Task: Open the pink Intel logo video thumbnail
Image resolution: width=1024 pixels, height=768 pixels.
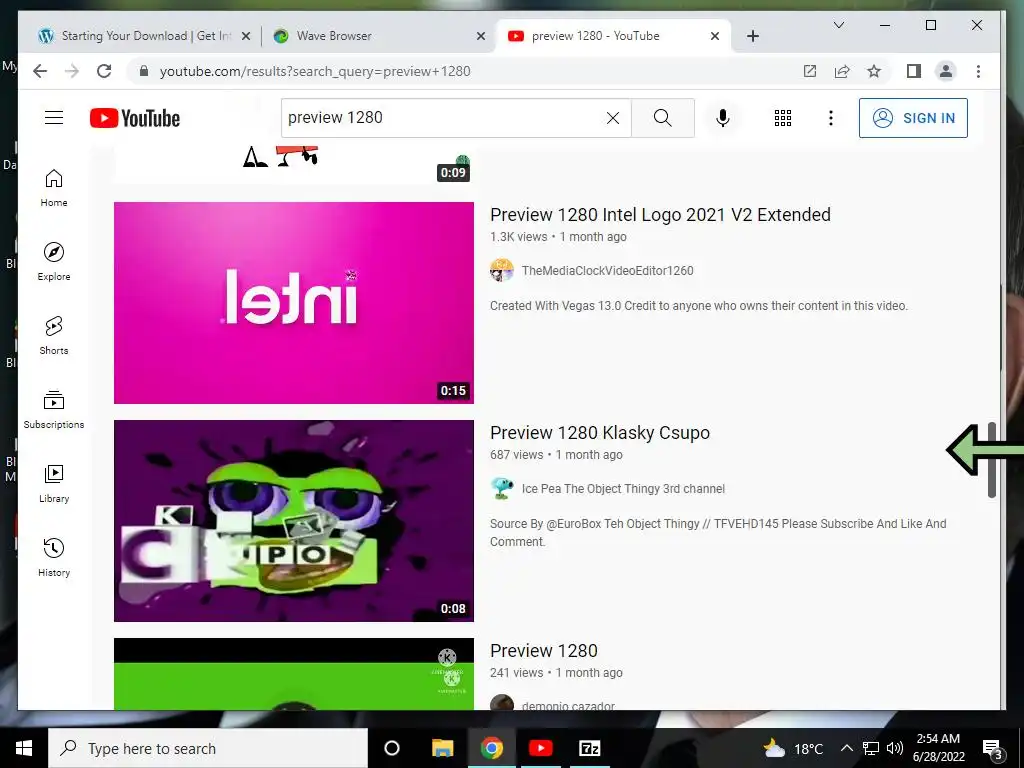Action: (294, 302)
